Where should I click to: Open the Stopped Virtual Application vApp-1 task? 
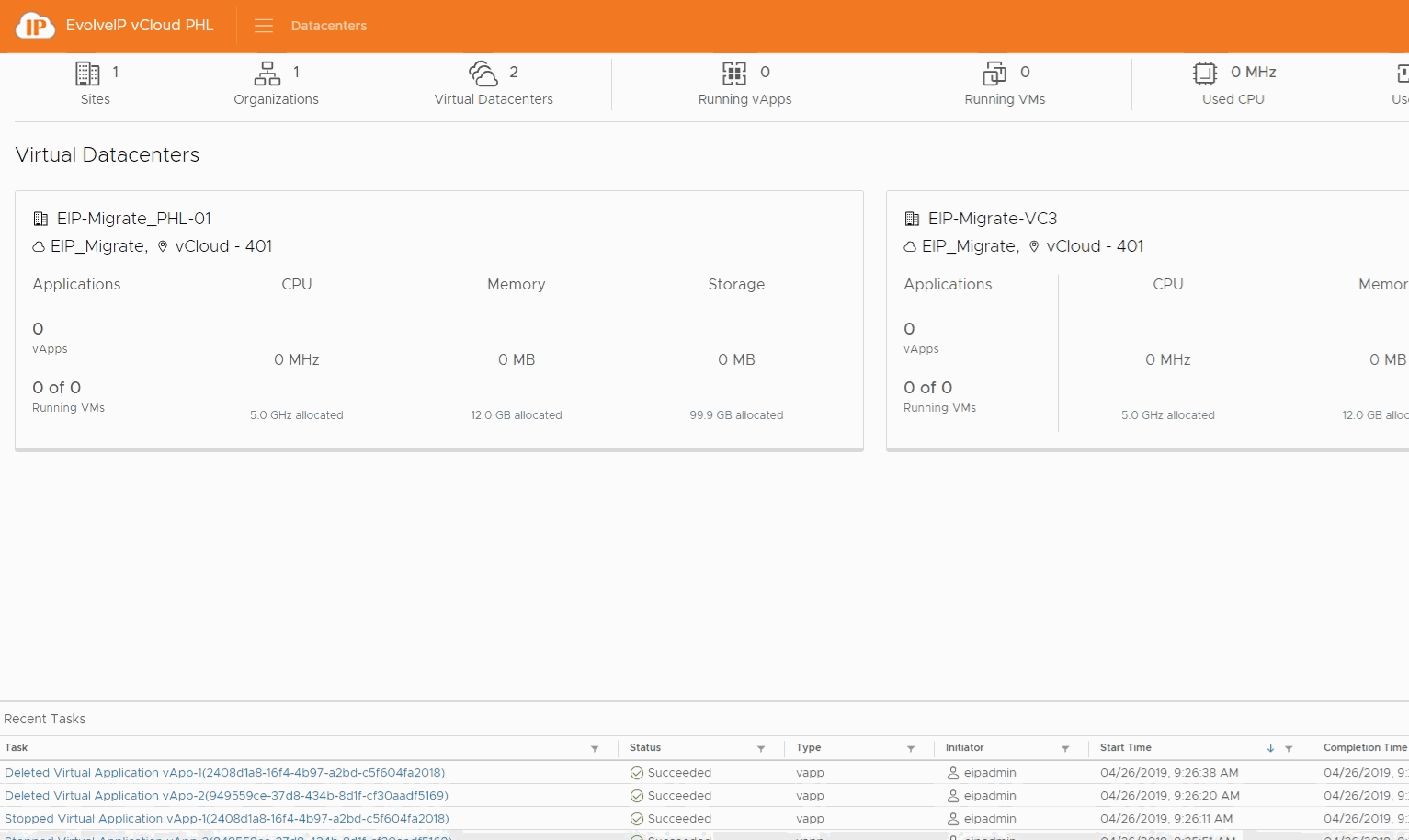click(x=227, y=819)
